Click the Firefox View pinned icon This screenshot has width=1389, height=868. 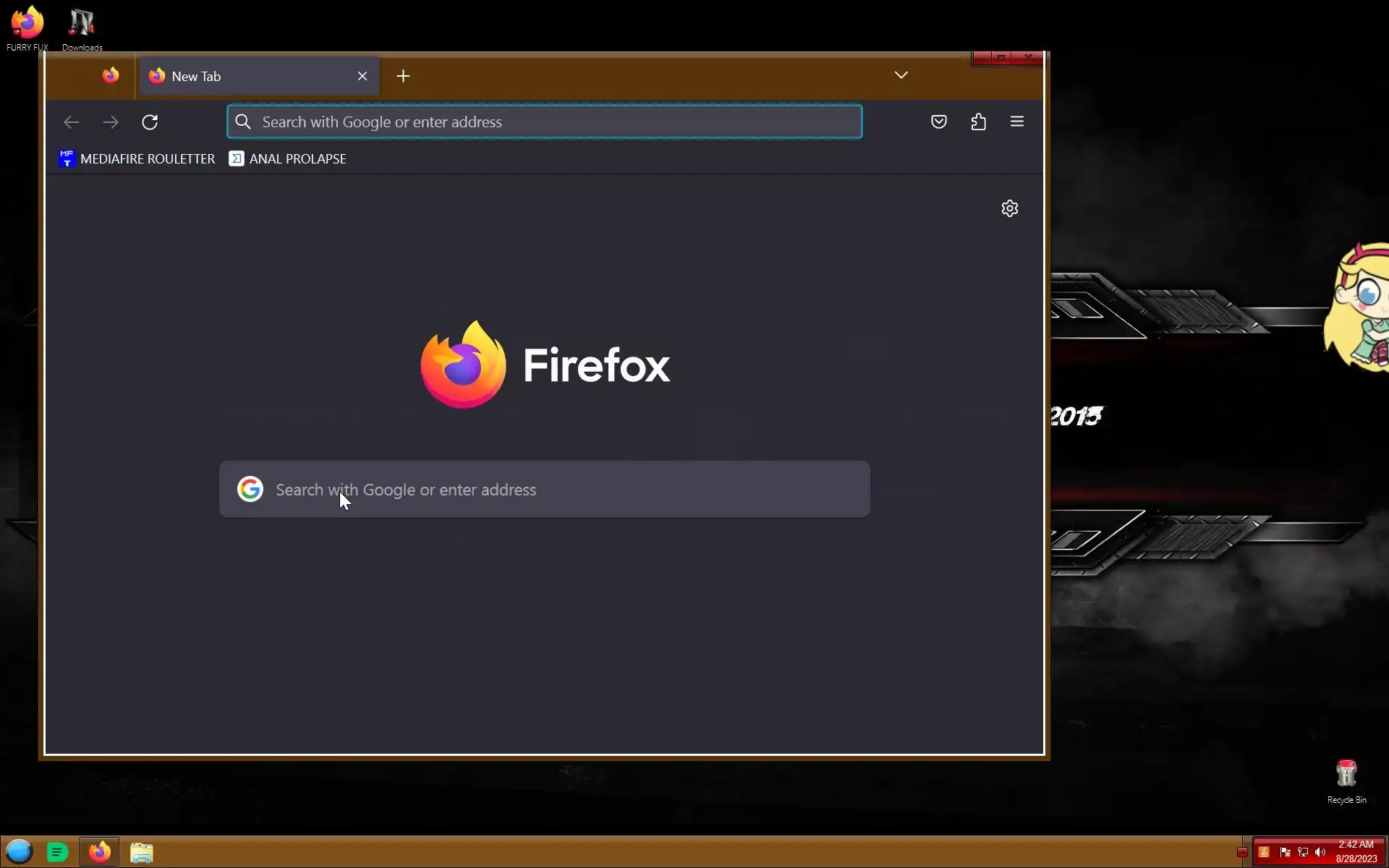click(111, 76)
